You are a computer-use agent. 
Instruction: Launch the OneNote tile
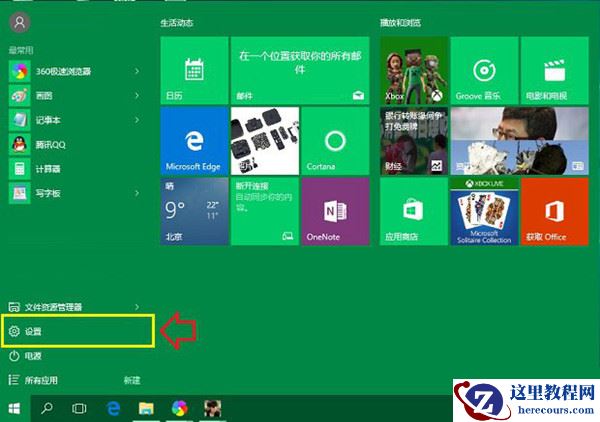point(336,211)
